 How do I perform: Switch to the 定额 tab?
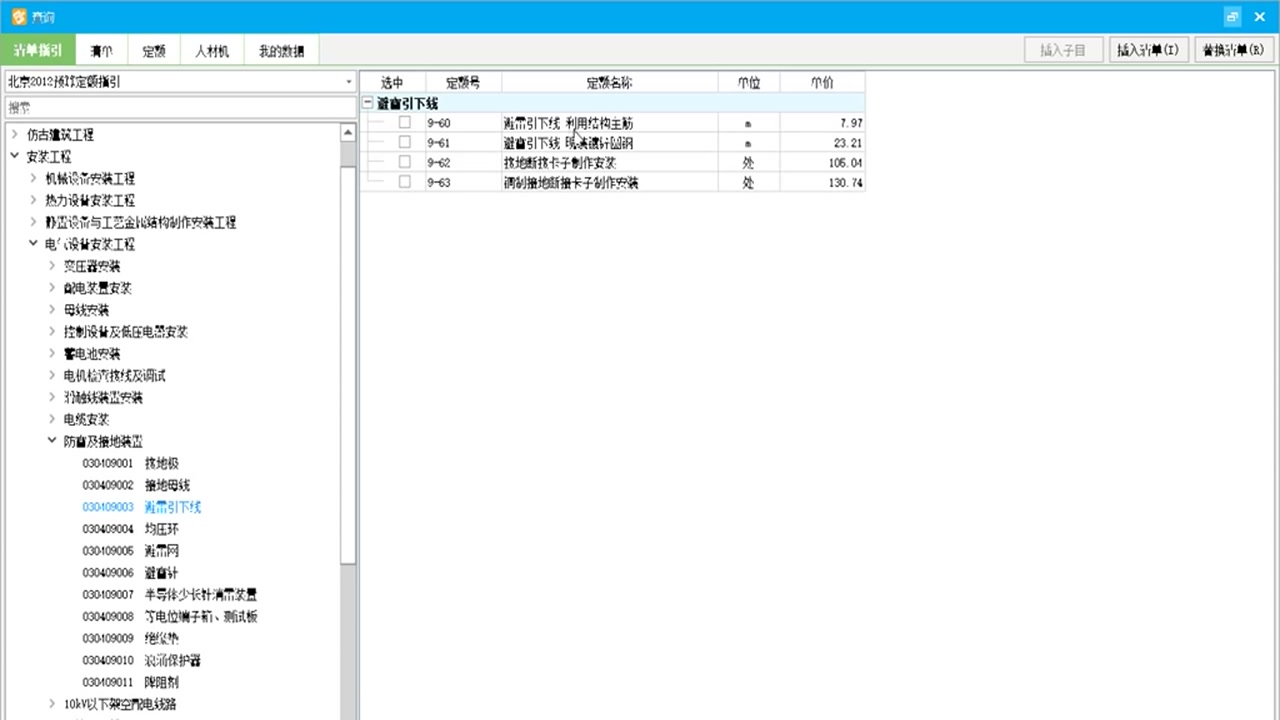(x=154, y=51)
